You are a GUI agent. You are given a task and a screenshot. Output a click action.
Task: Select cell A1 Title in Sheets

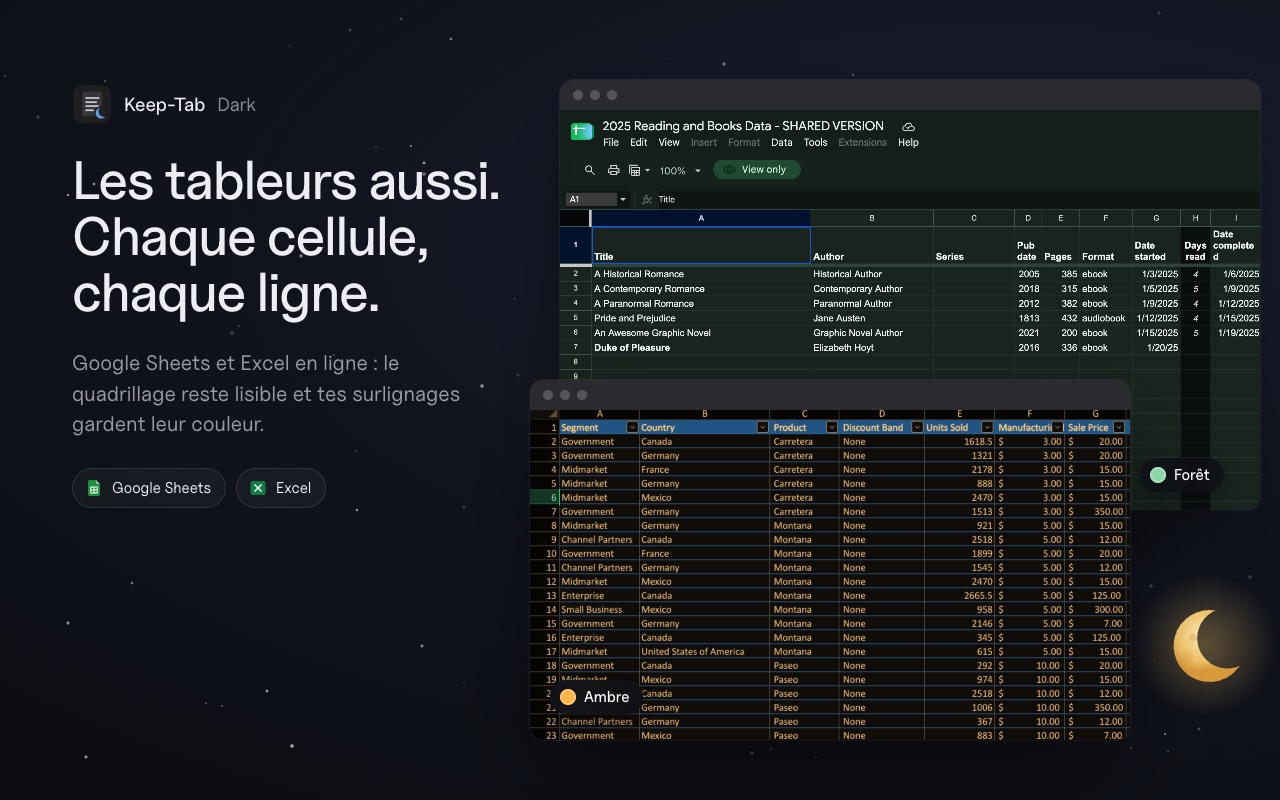coord(701,246)
